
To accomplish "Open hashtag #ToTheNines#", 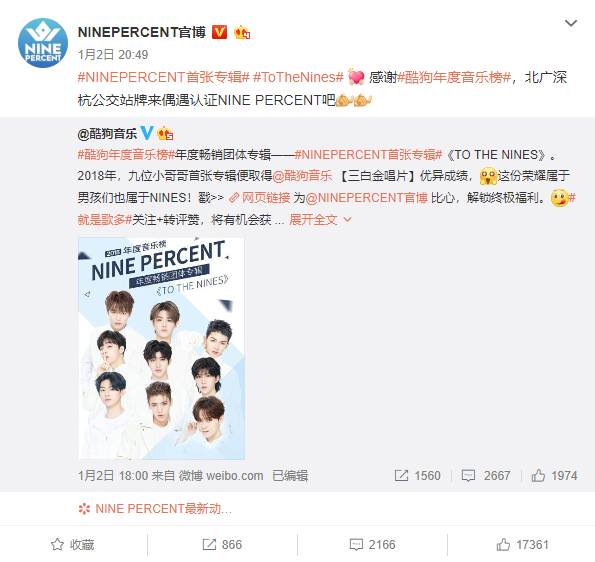I will (x=298, y=77).
